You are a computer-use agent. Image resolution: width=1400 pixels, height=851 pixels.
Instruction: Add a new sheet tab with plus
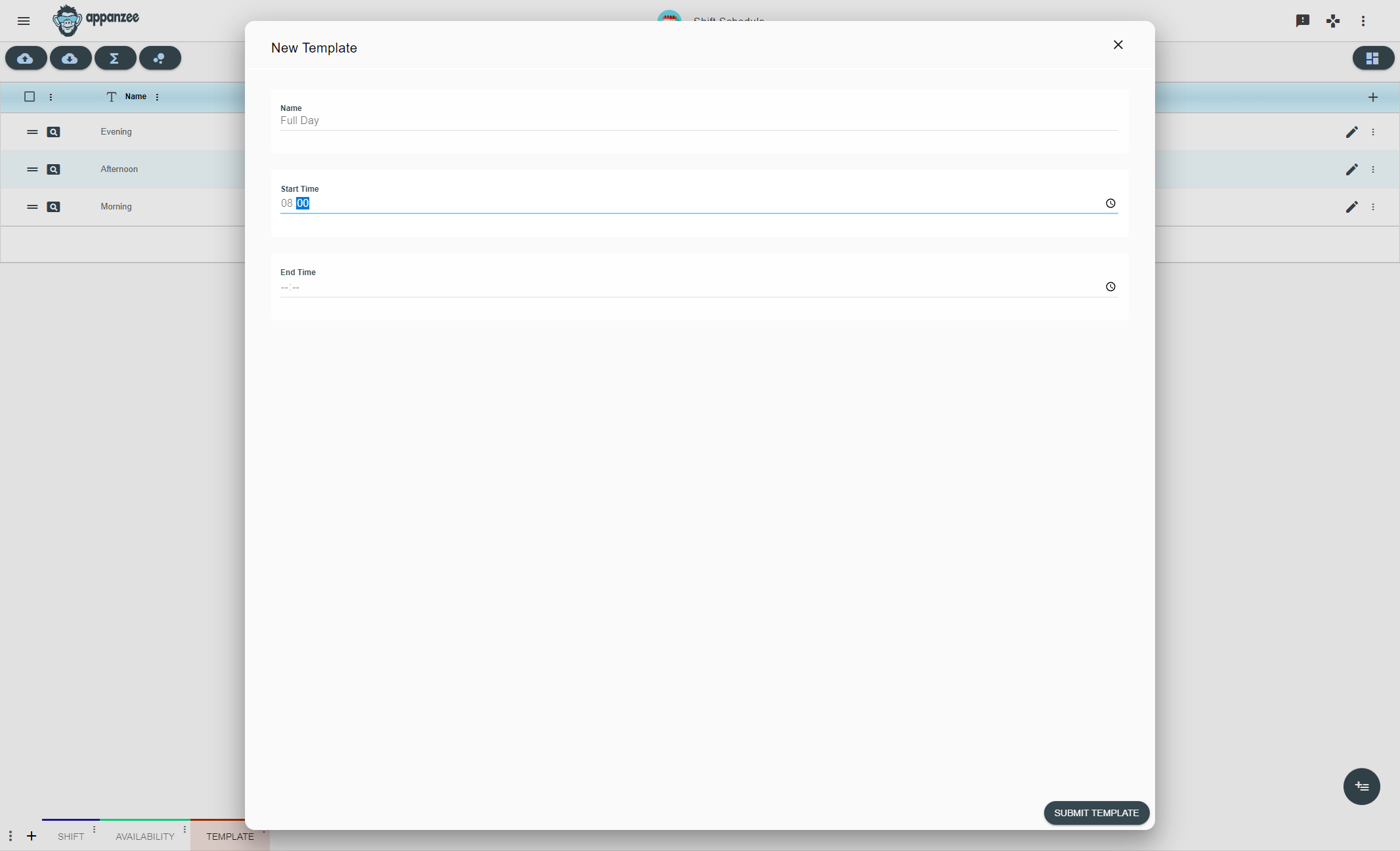click(x=32, y=836)
